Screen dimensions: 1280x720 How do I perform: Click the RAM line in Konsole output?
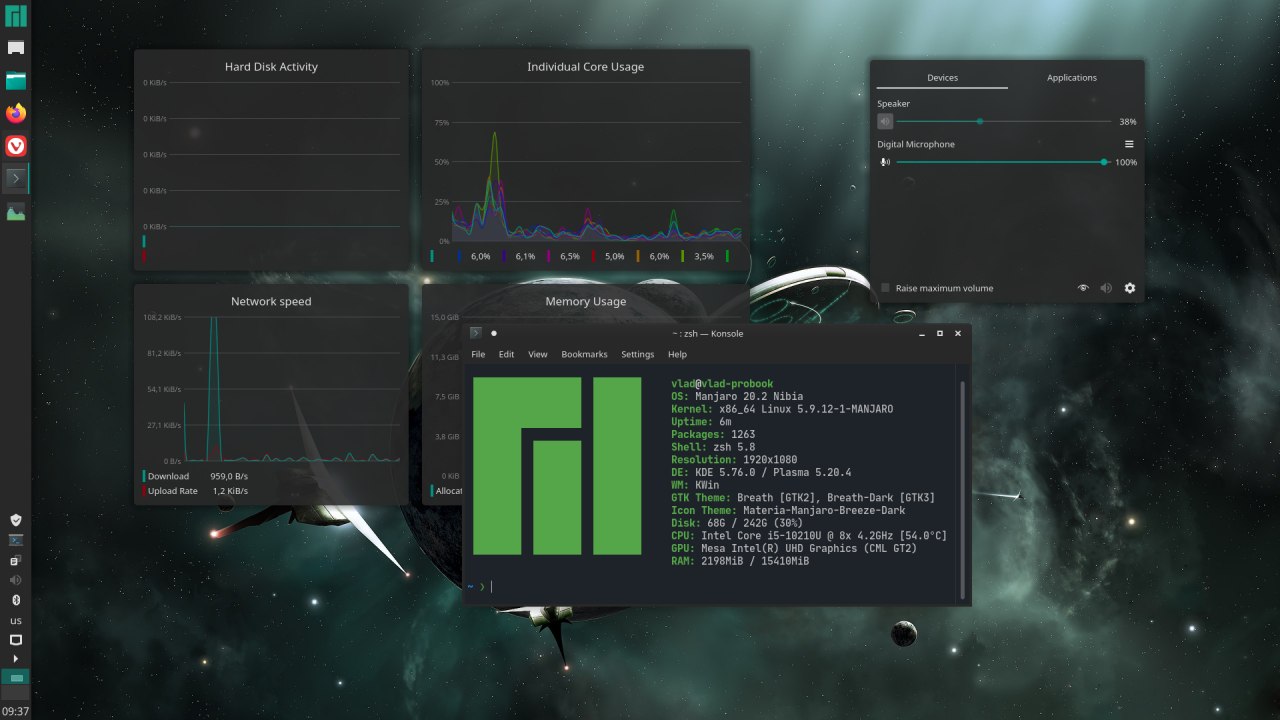[x=740, y=561]
